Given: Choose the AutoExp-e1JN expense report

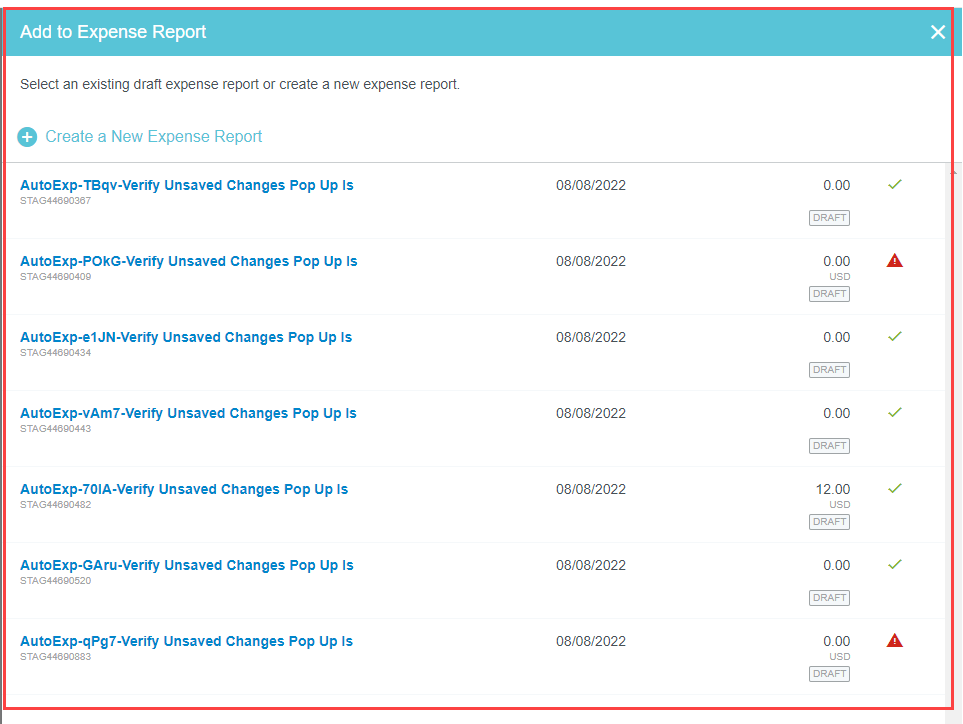Looking at the screenshot, I should [x=186, y=338].
